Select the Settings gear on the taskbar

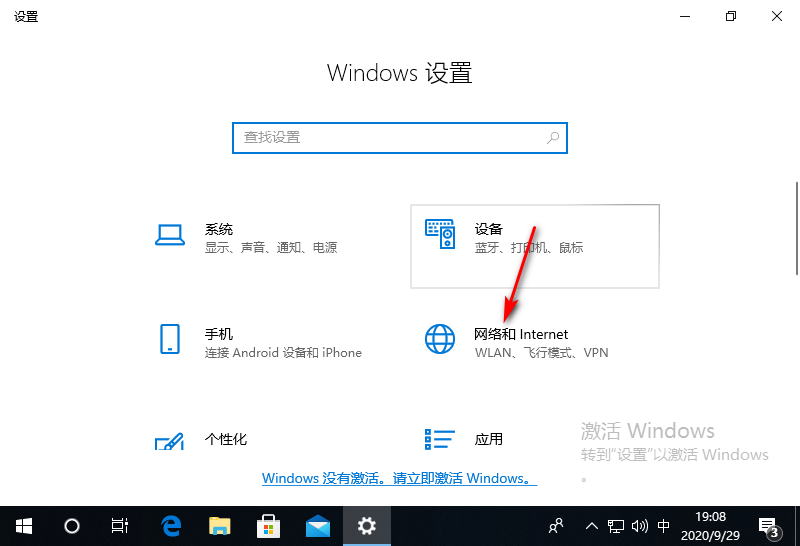click(366, 526)
